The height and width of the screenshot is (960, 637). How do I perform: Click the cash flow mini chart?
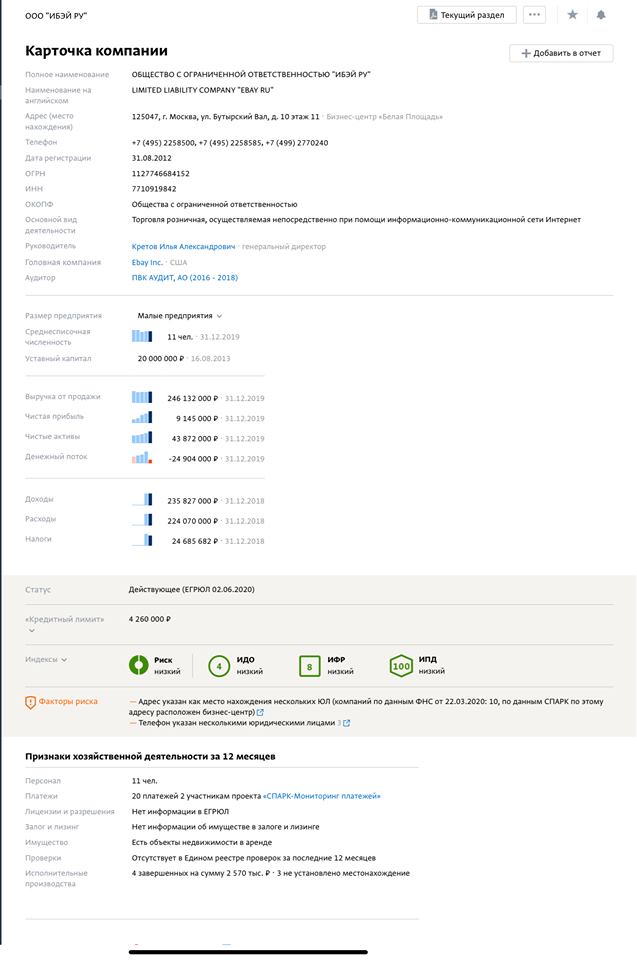click(x=142, y=458)
